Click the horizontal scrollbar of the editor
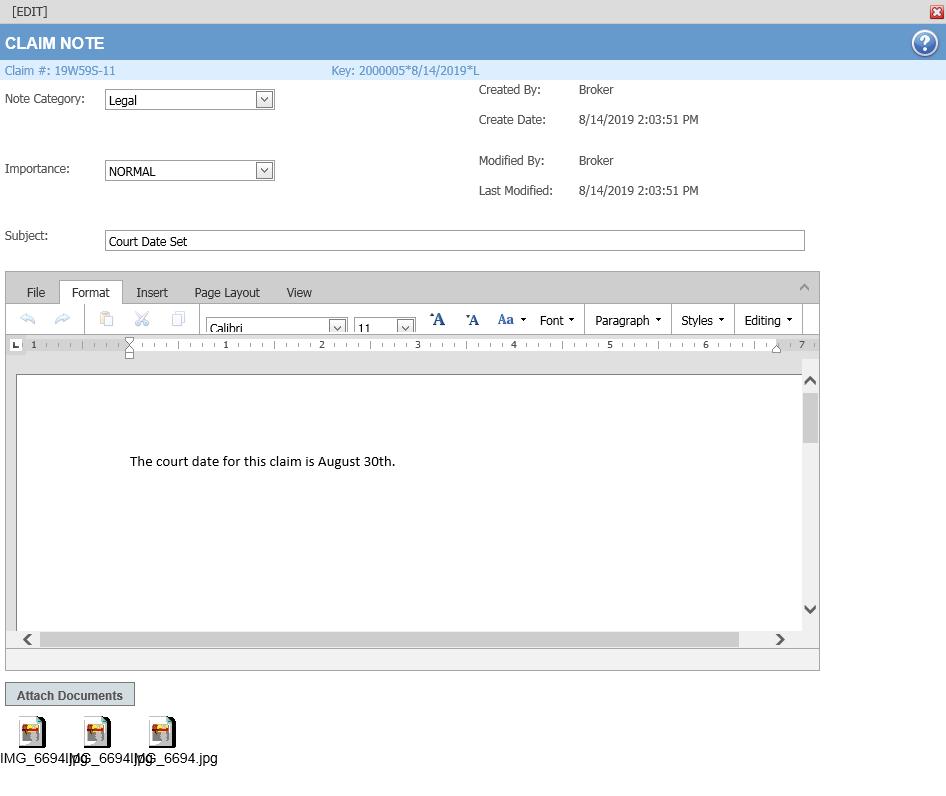The image size is (946, 796). 388,639
